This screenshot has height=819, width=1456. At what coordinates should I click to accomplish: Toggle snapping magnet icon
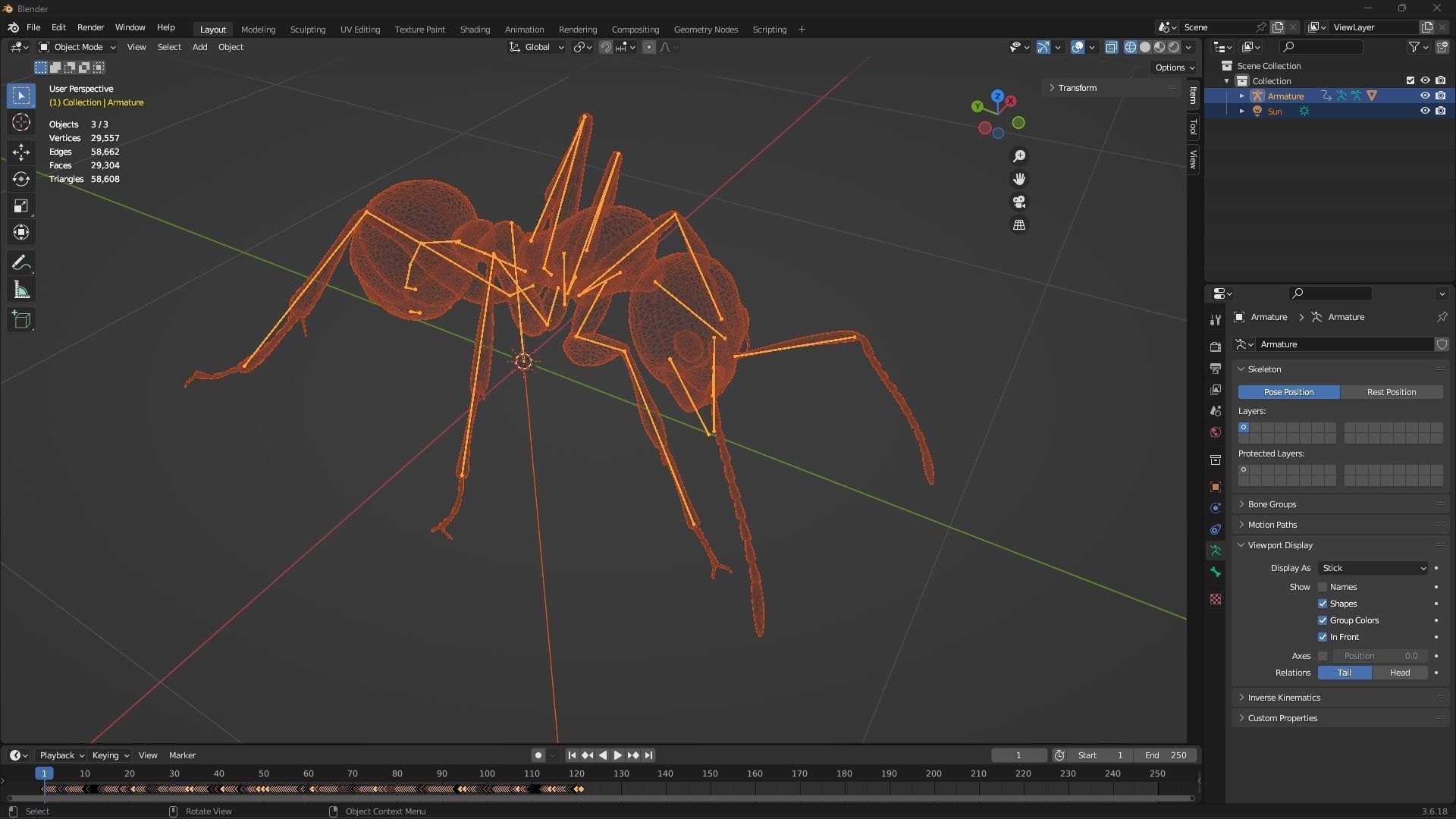point(606,47)
